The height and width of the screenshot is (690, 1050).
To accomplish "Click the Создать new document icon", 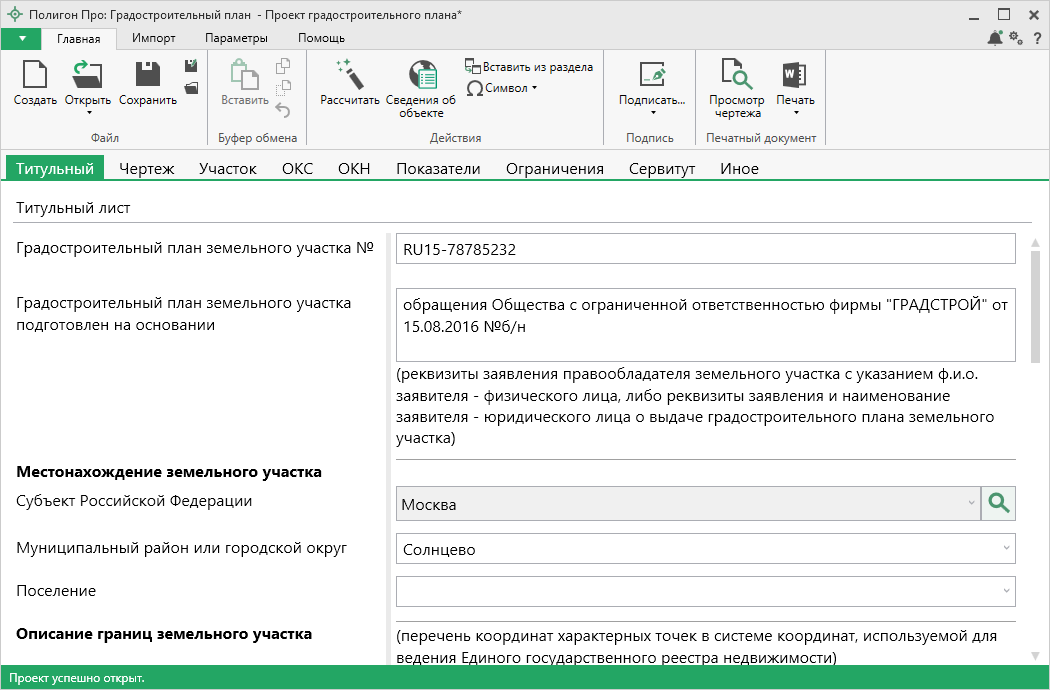I will coord(35,76).
